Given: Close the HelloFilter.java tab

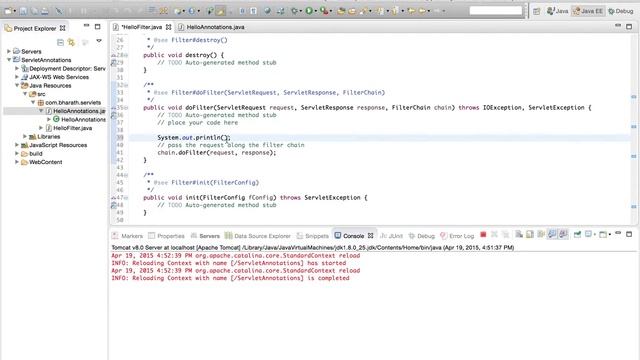Looking at the screenshot, I should click(x=169, y=27).
